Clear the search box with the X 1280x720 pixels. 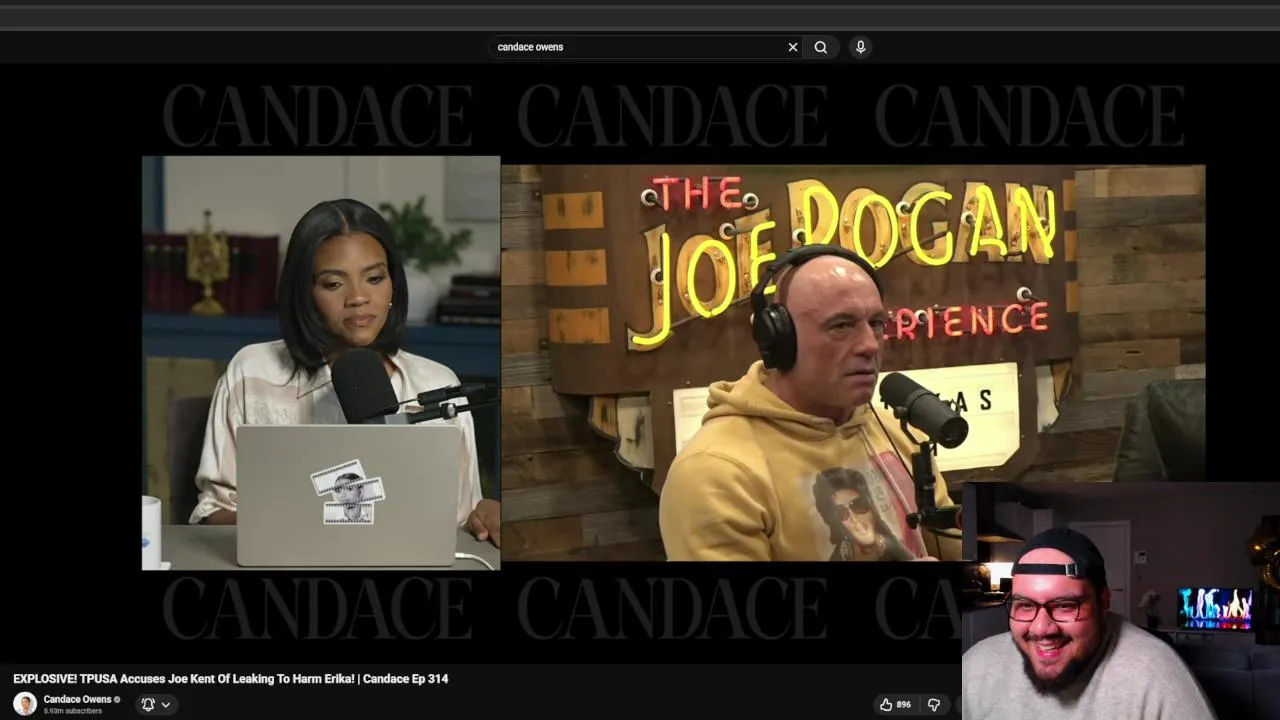(x=793, y=47)
